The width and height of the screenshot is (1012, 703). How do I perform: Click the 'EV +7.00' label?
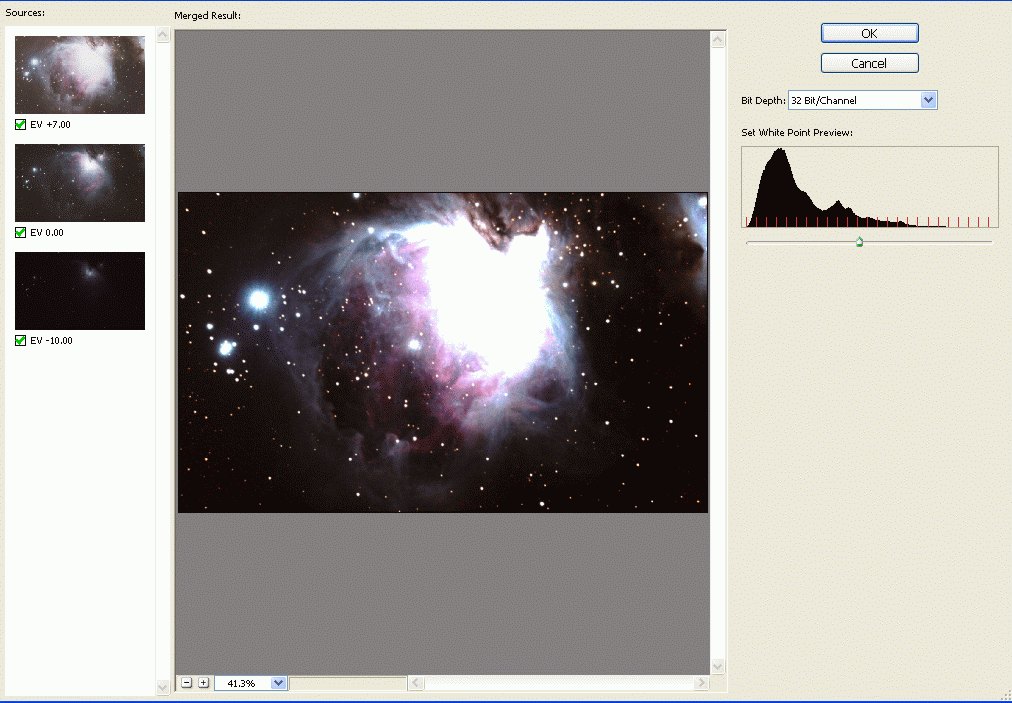tap(50, 125)
